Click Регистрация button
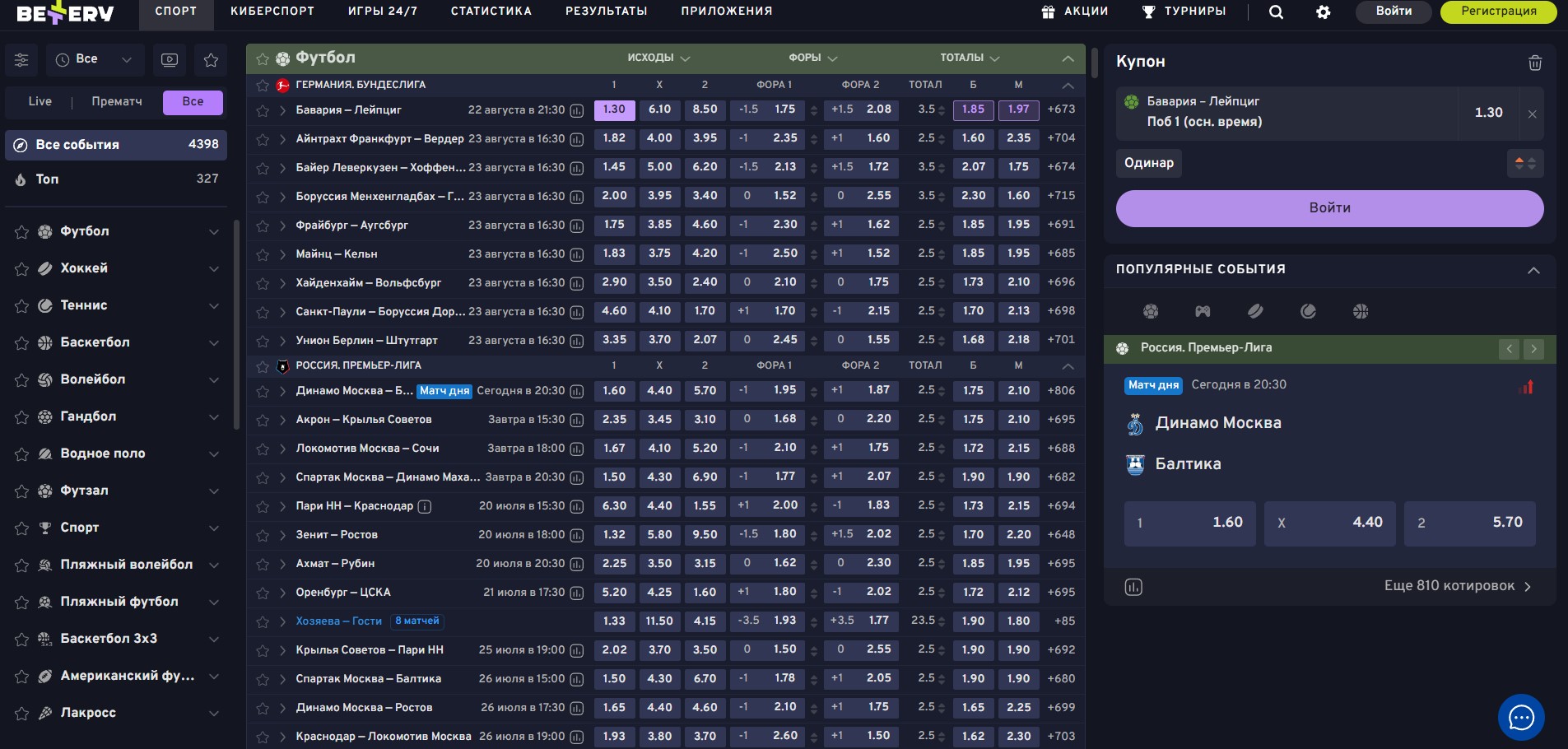Image resolution: width=1568 pixels, height=749 pixels. (1499, 12)
